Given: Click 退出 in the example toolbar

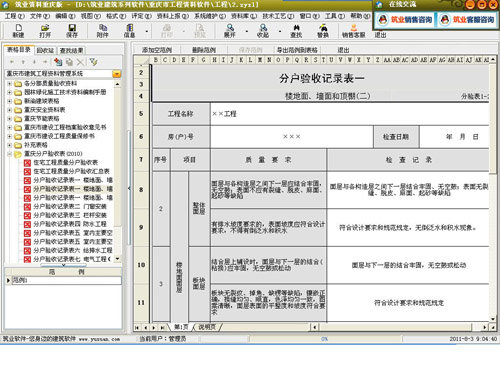Looking at the screenshot, I should point(343,50).
